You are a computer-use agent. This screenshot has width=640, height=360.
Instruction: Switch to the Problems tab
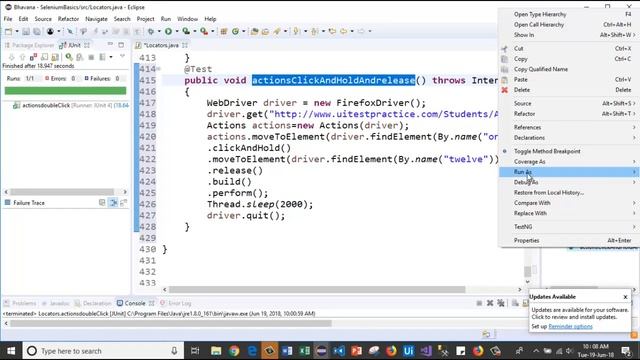point(20,303)
